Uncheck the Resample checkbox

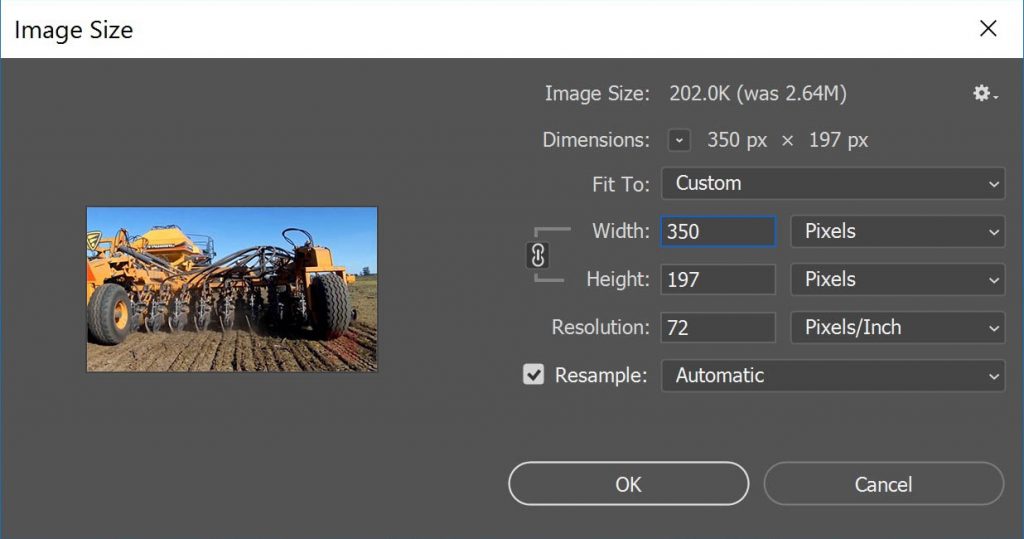coord(534,374)
